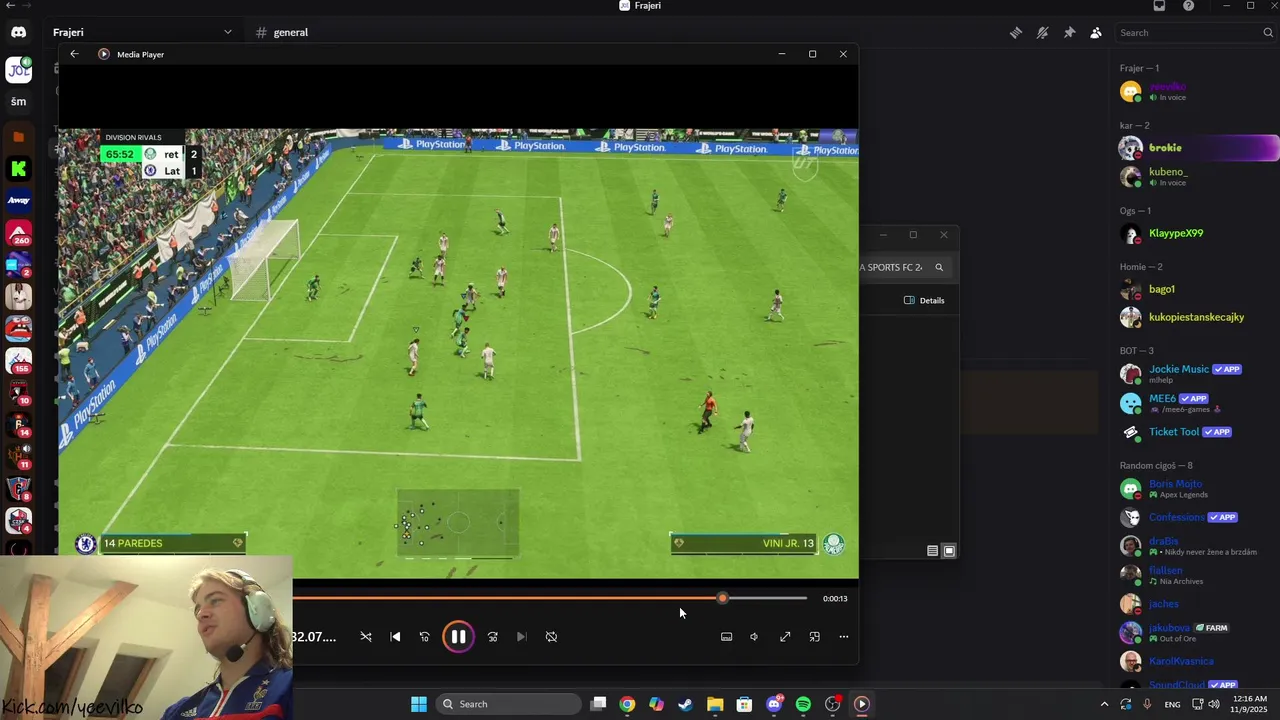Open the general channel header
Image resolution: width=1280 pixels, height=720 pixels.
click(x=281, y=32)
